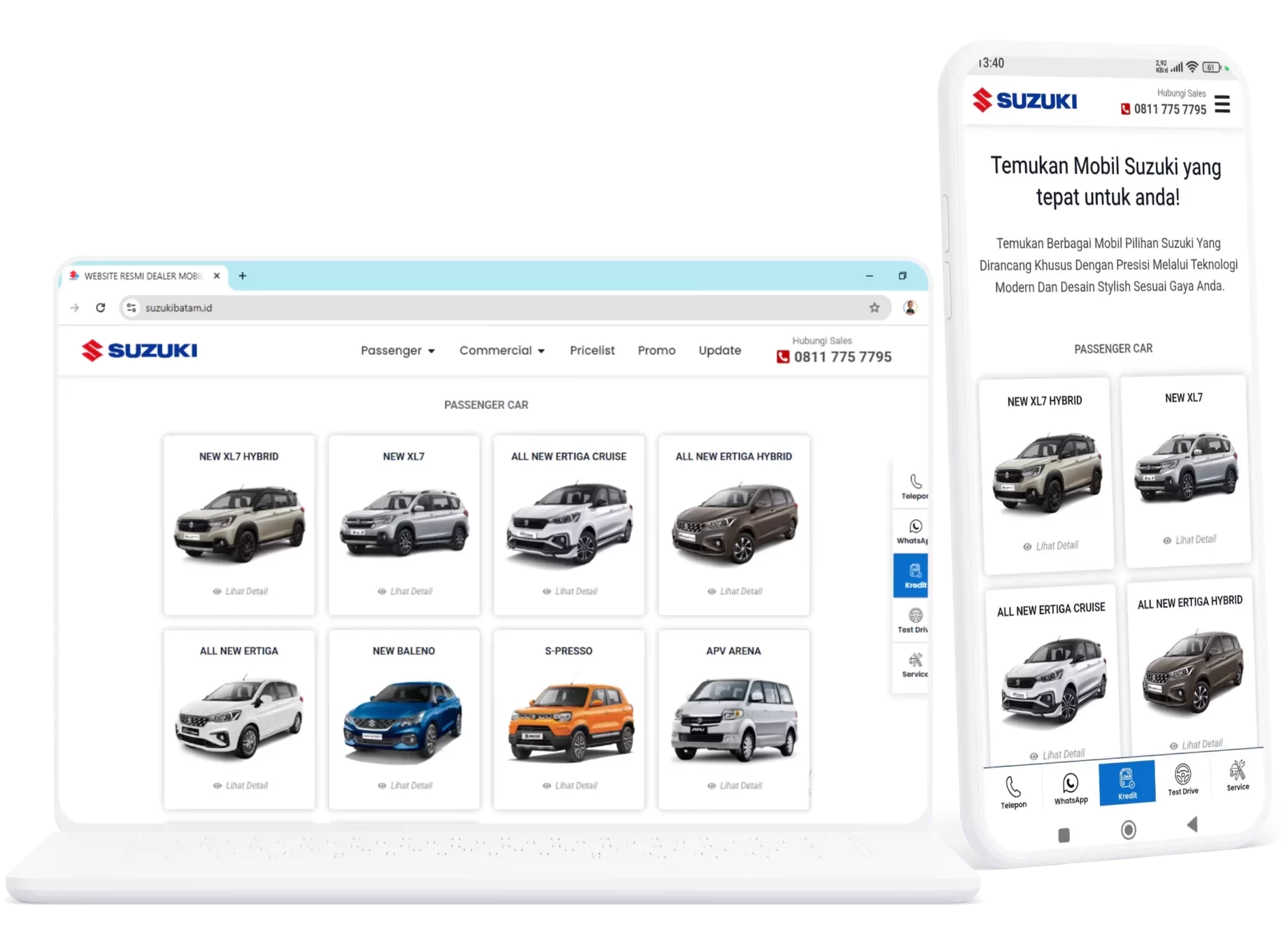Click site info icon in address bar
The image size is (1288, 934).
pyautogui.click(x=132, y=307)
